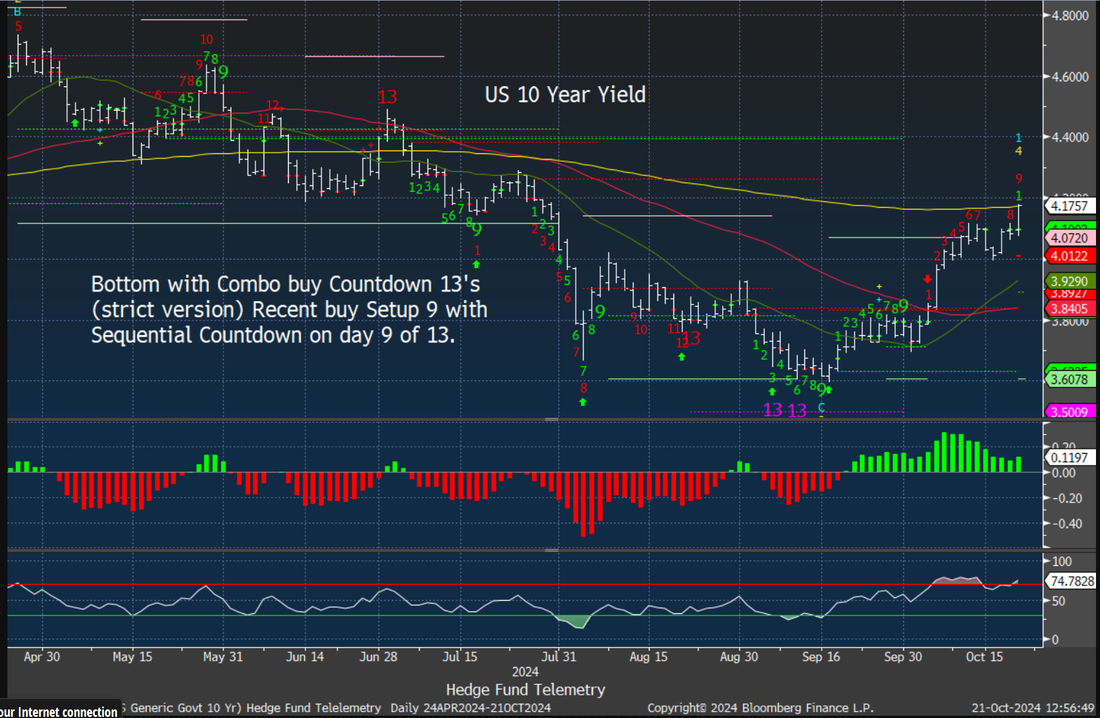The width and height of the screenshot is (1100, 718).
Task: Click the large green 9 setup near Jul 15
Action: coord(477,230)
